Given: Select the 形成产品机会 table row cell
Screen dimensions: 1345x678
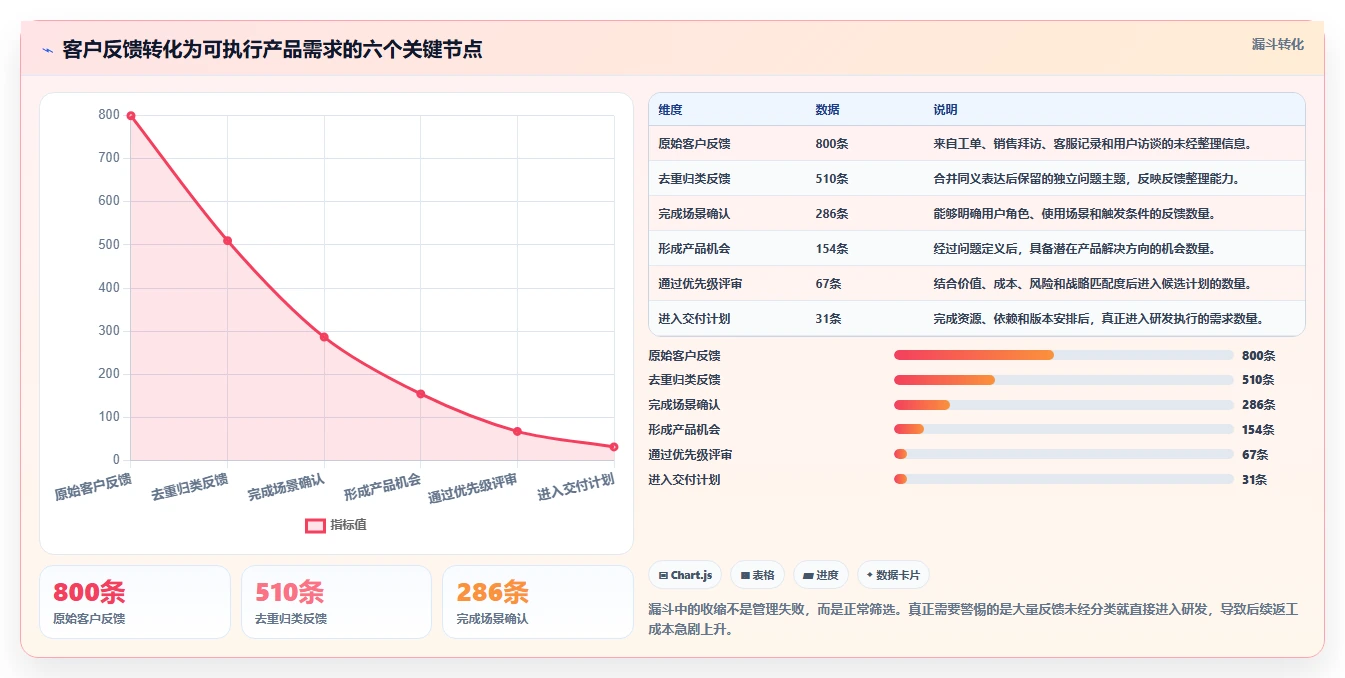Looking at the screenshot, I should pos(694,249).
